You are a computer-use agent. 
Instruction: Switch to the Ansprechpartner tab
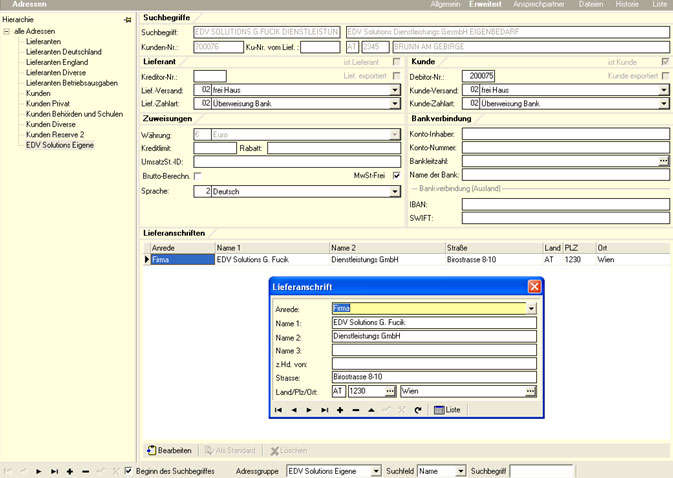[x=541, y=5]
